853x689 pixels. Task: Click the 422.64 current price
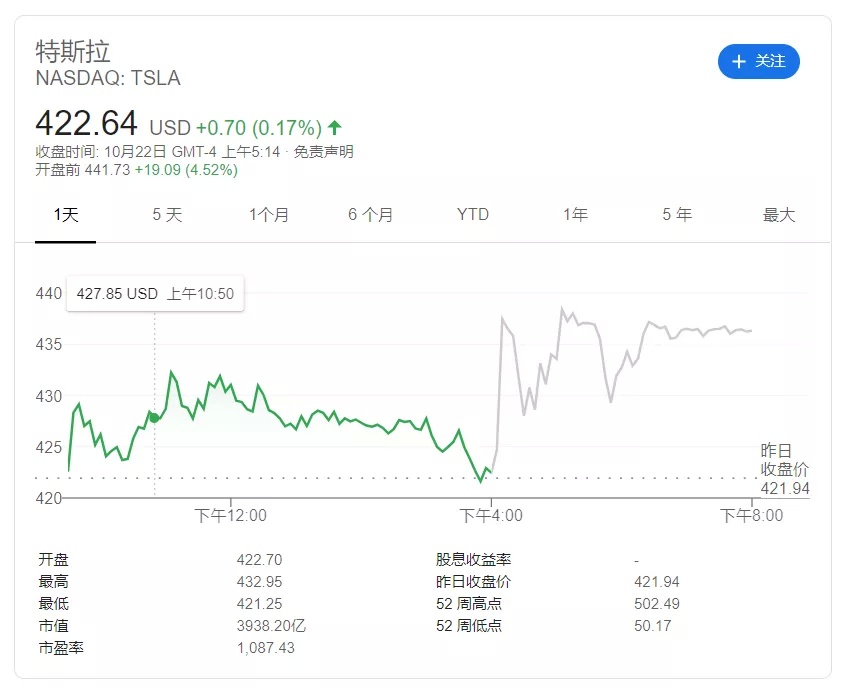pos(86,123)
